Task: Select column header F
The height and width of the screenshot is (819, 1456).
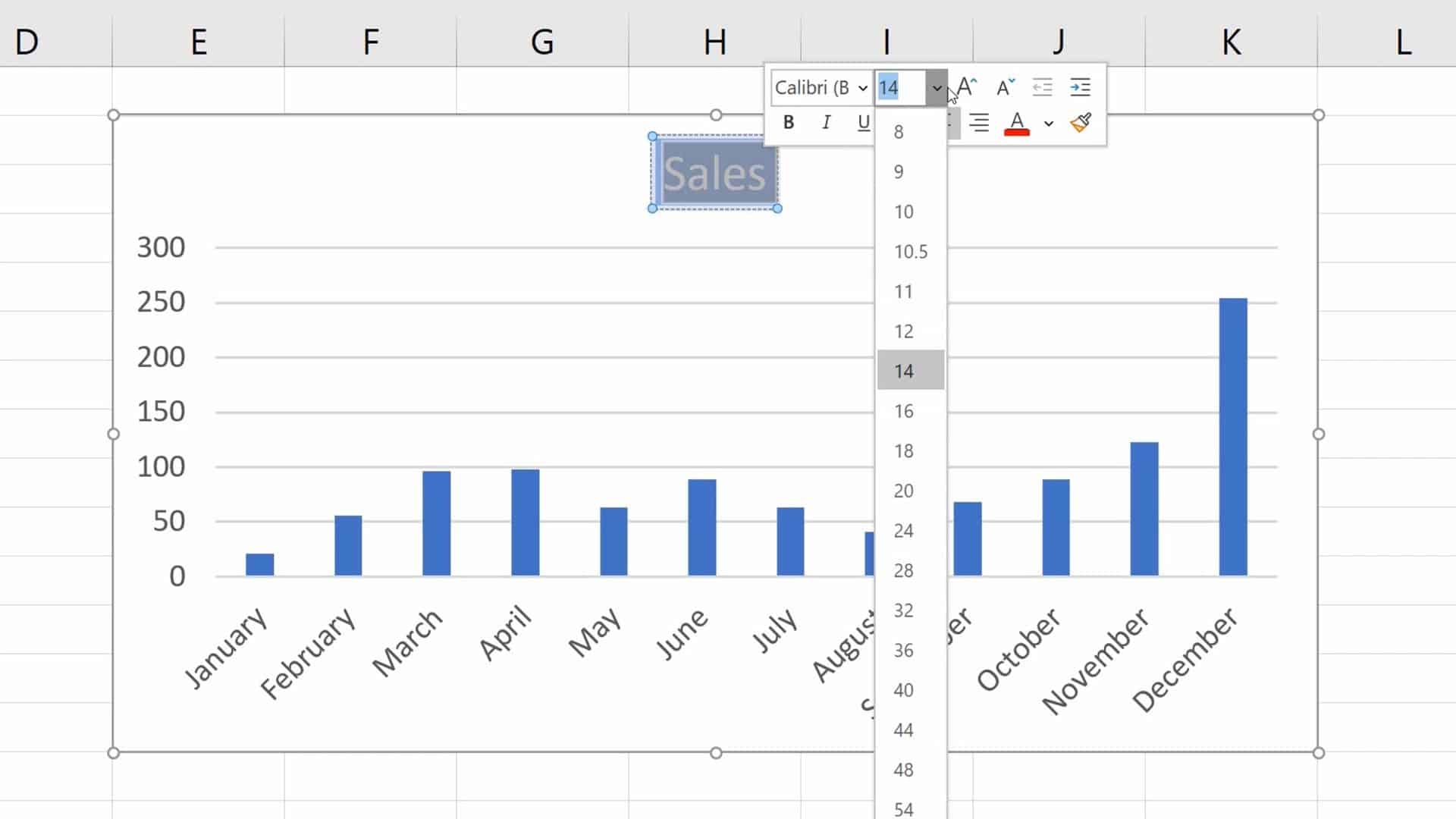Action: [x=371, y=42]
